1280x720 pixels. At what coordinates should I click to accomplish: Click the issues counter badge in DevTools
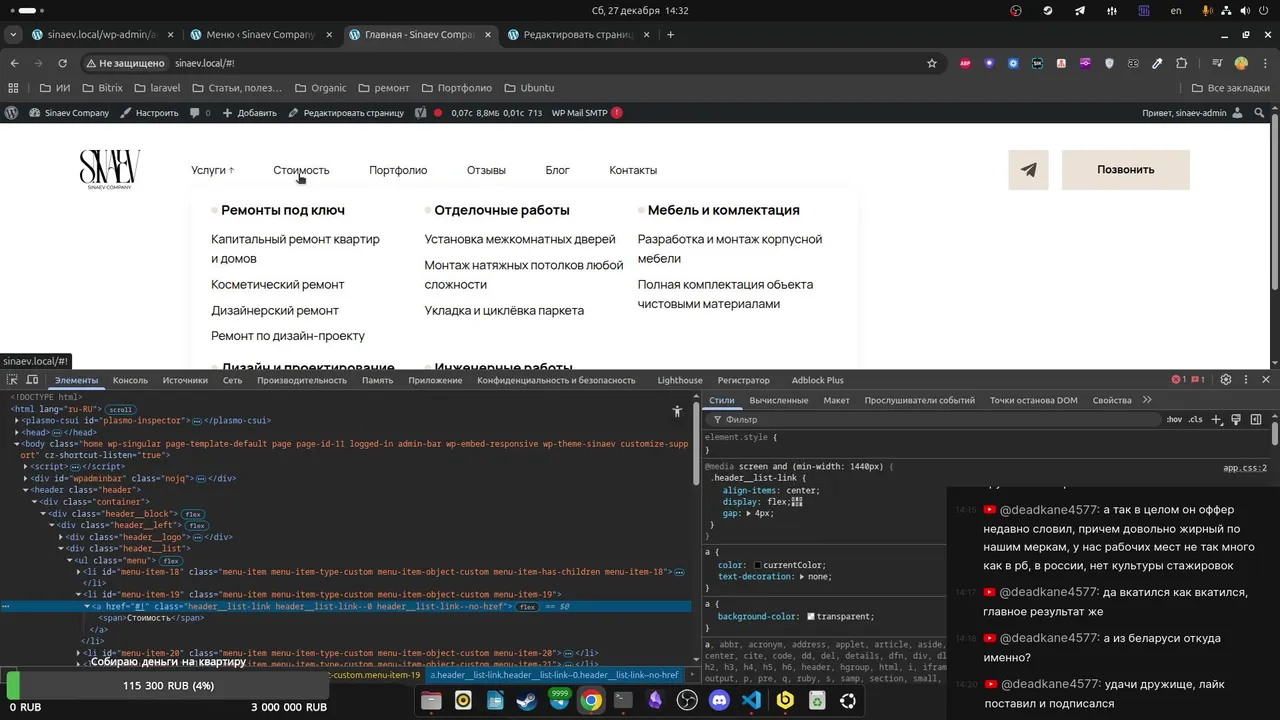coord(1198,380)
